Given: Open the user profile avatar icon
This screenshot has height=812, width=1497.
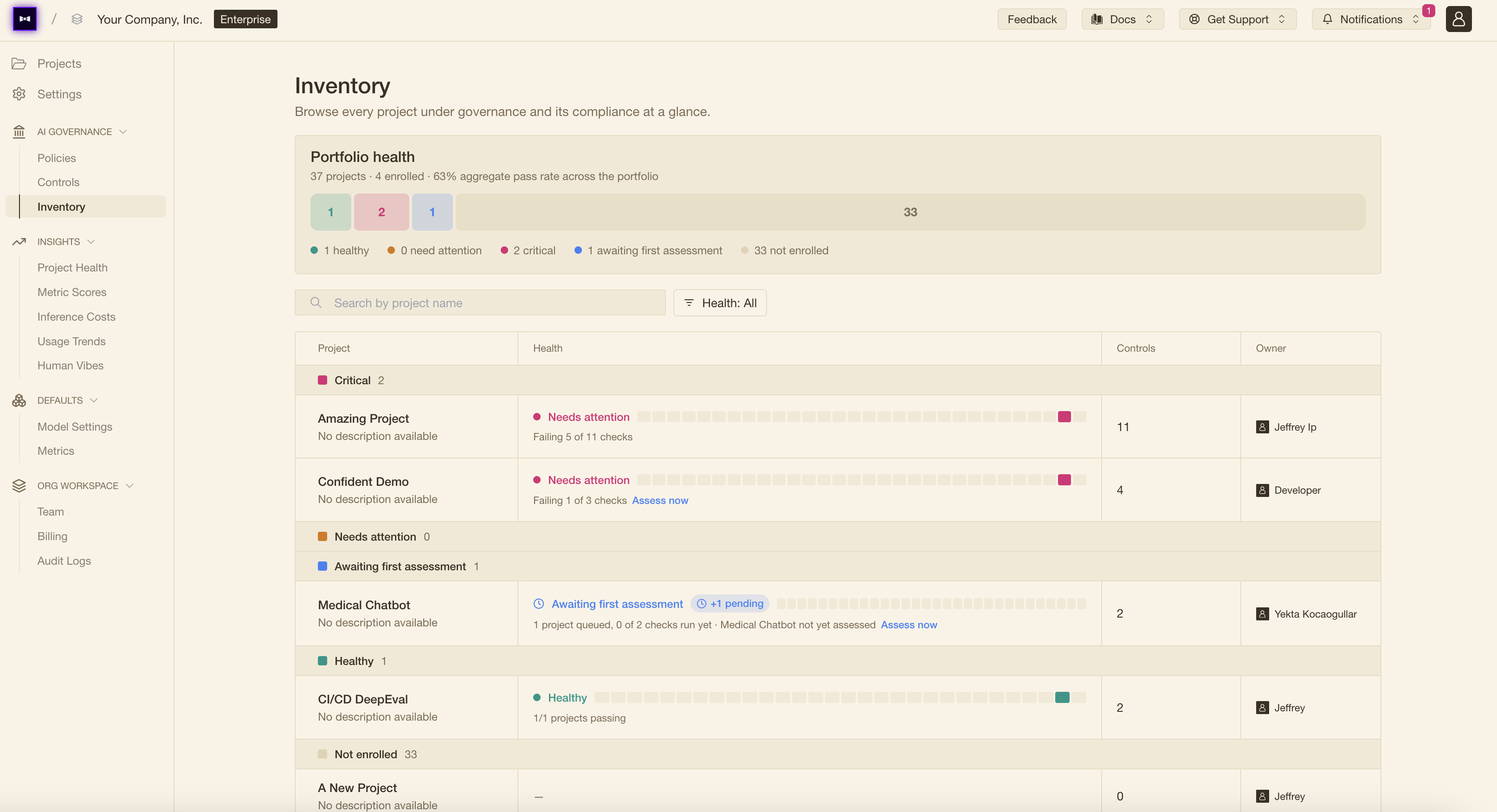Looking at the screenshot, I should pyautogui.click(x=1458, y=19).
